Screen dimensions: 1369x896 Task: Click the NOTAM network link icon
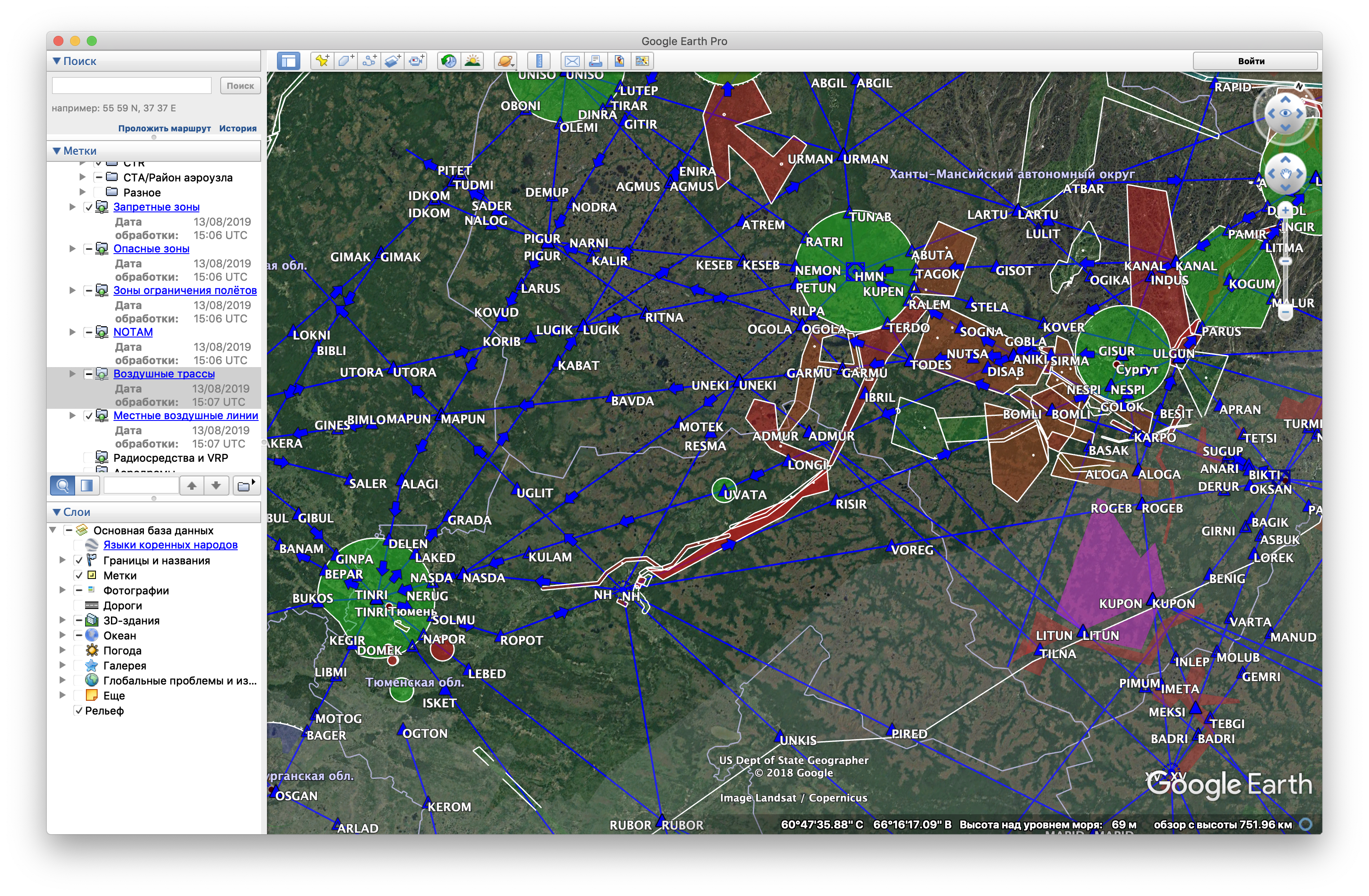(x=102, y=332)
